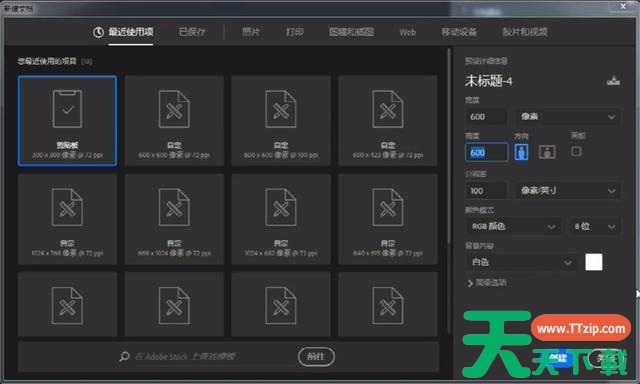Switch to the 已保存 tab
This screenshot has height=384, width=640.
pos(192,32)
